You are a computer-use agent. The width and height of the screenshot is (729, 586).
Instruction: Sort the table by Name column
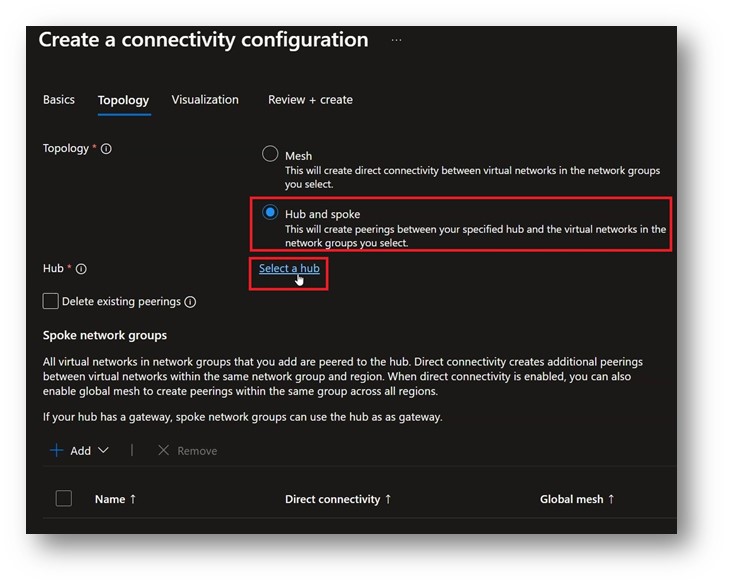115,499
